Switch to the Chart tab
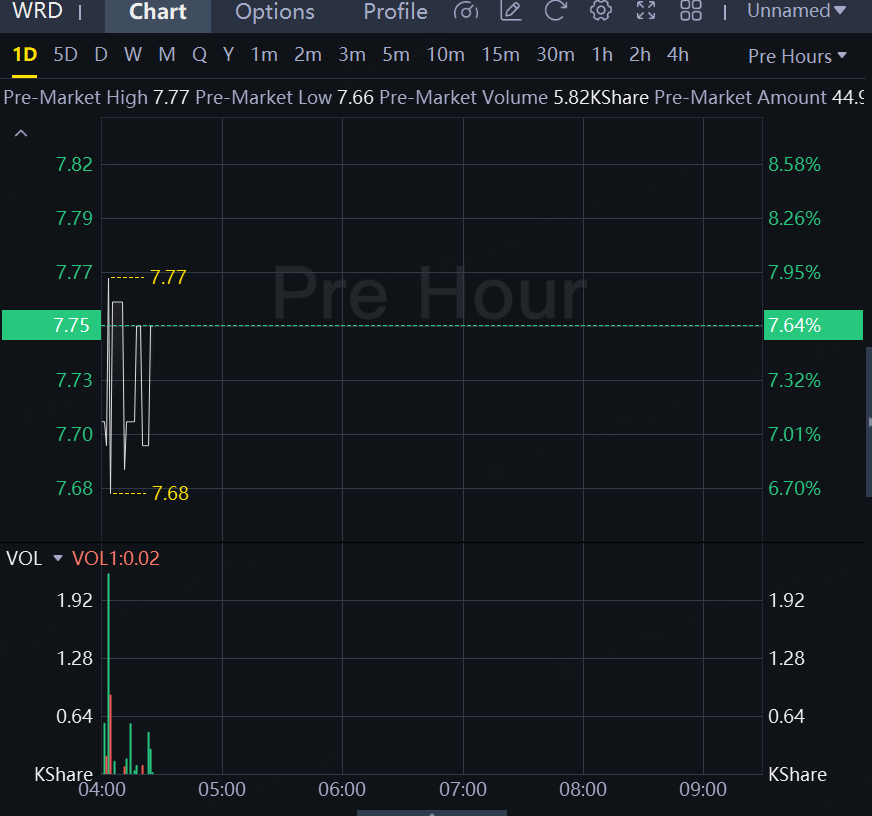872x816 pixels. (x=157, y=12)
